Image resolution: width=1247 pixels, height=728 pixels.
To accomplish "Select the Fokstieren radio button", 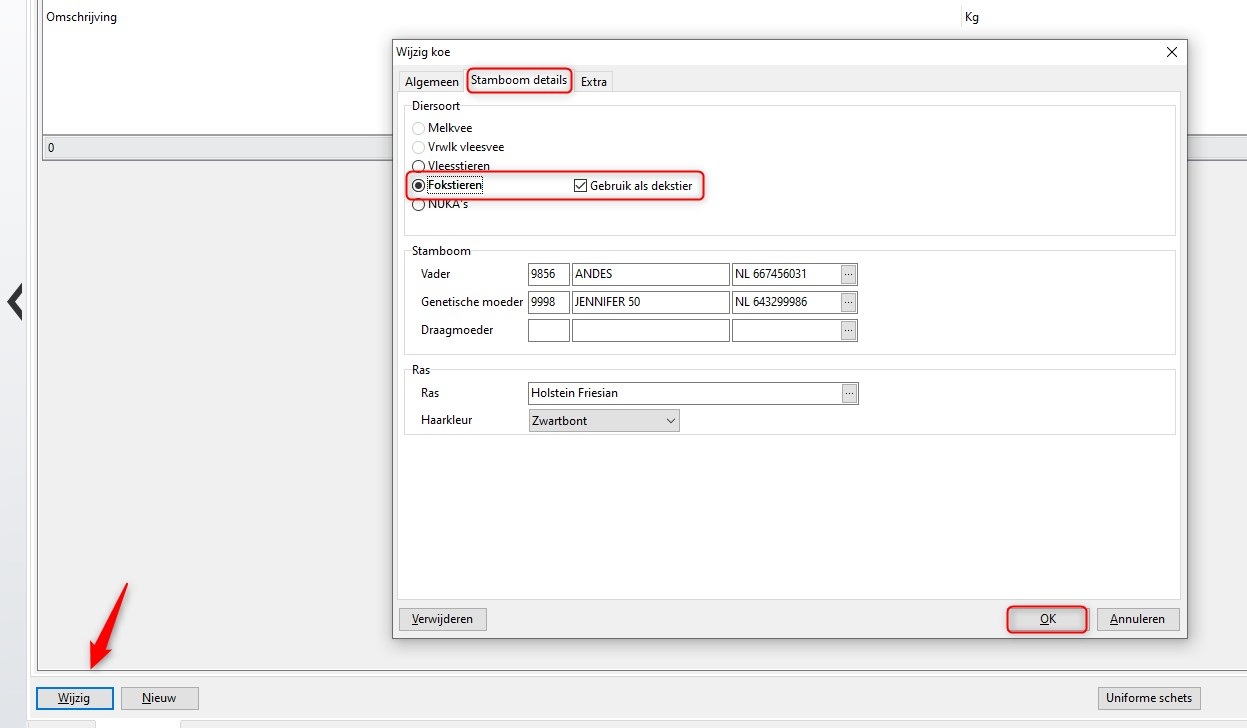I will (x=419, y=185).
